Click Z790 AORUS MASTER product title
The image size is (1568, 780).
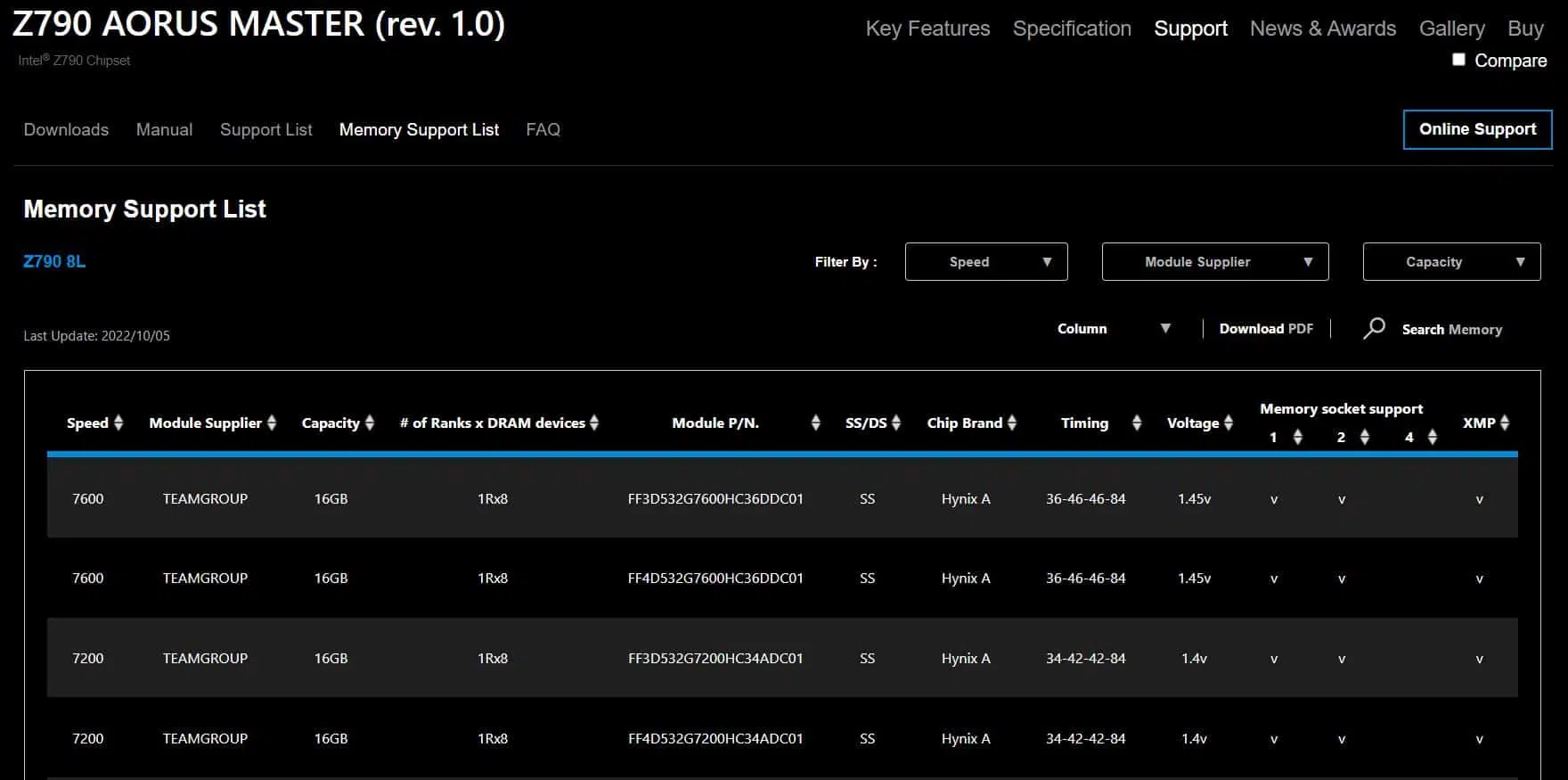coord(258,24)
